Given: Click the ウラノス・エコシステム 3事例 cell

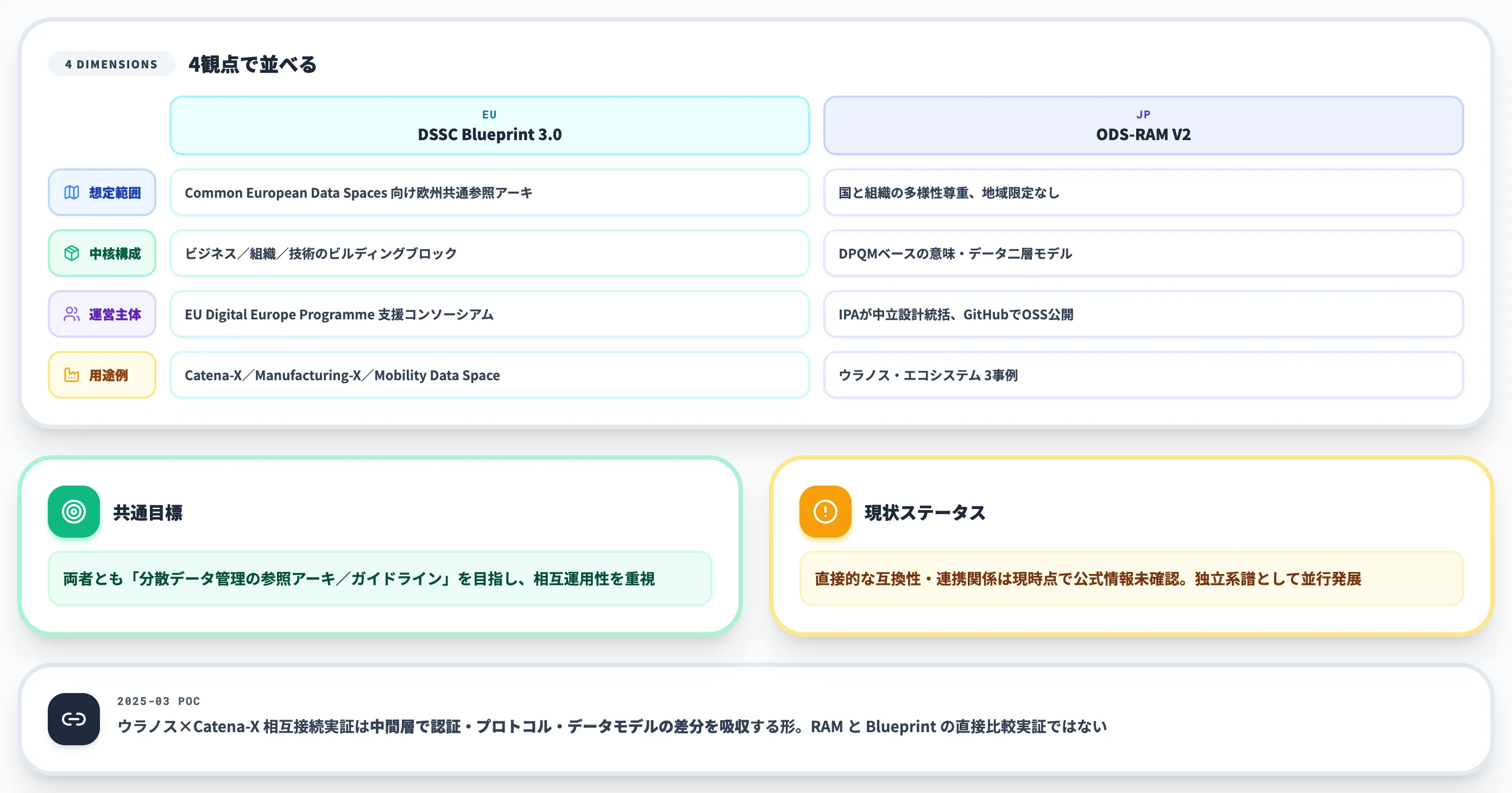Looking at the screenshot, I should coord(1143,374).
